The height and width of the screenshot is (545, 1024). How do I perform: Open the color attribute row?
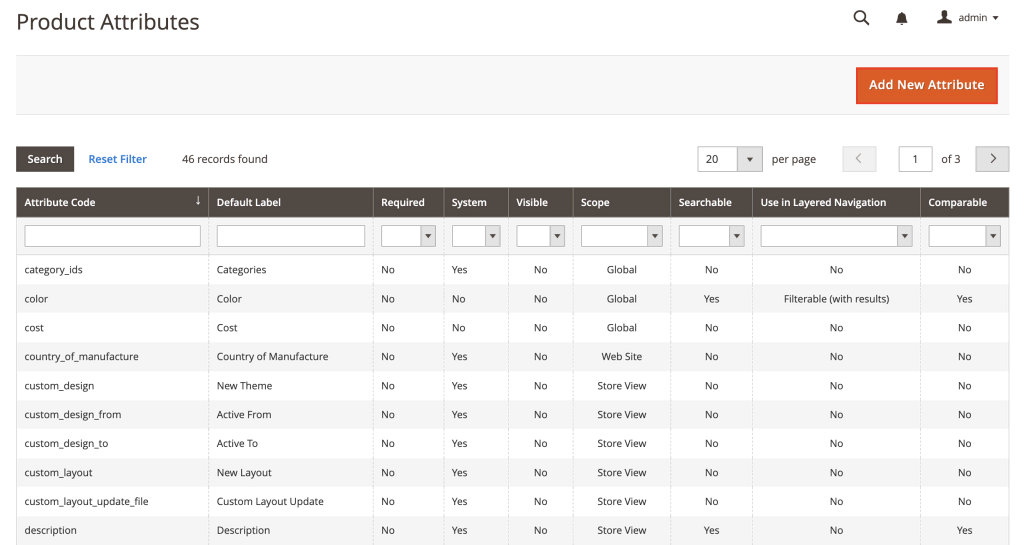coord(36,299)
